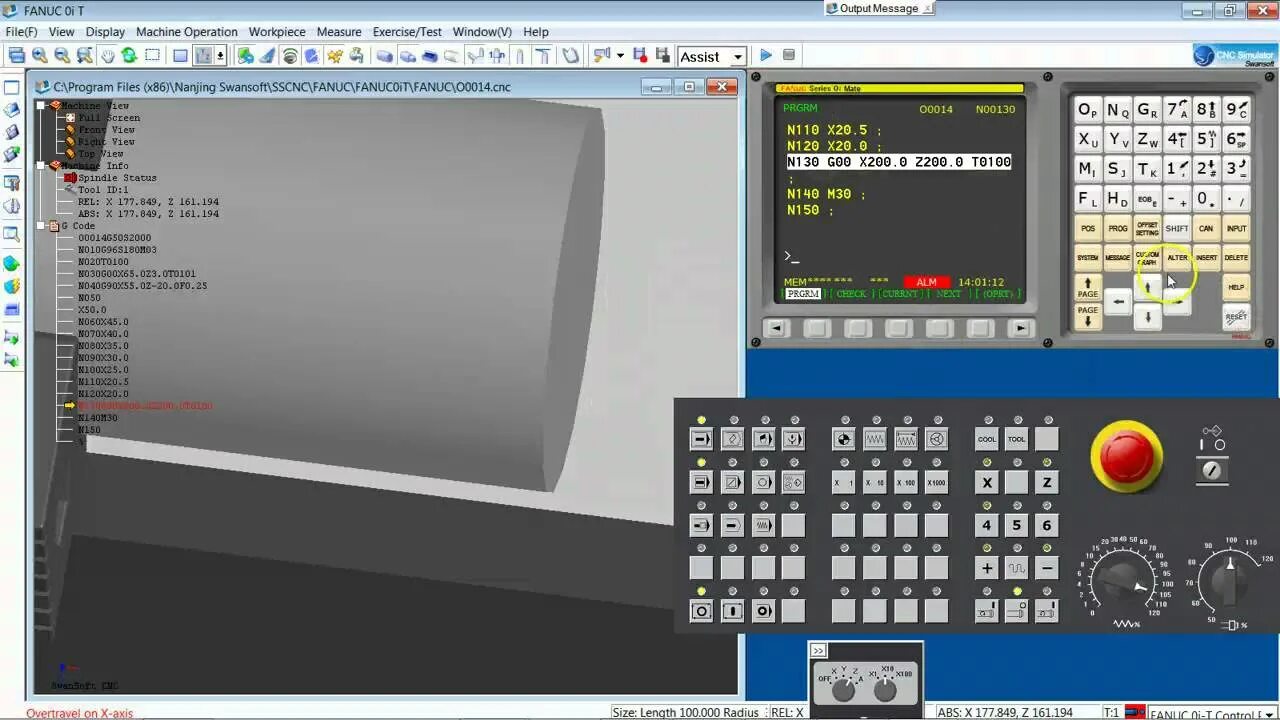Viewport: 1280px width, 720px height.
Task: Select Top View in the tree
Action: pyautogui.click(x=101, y=154)
